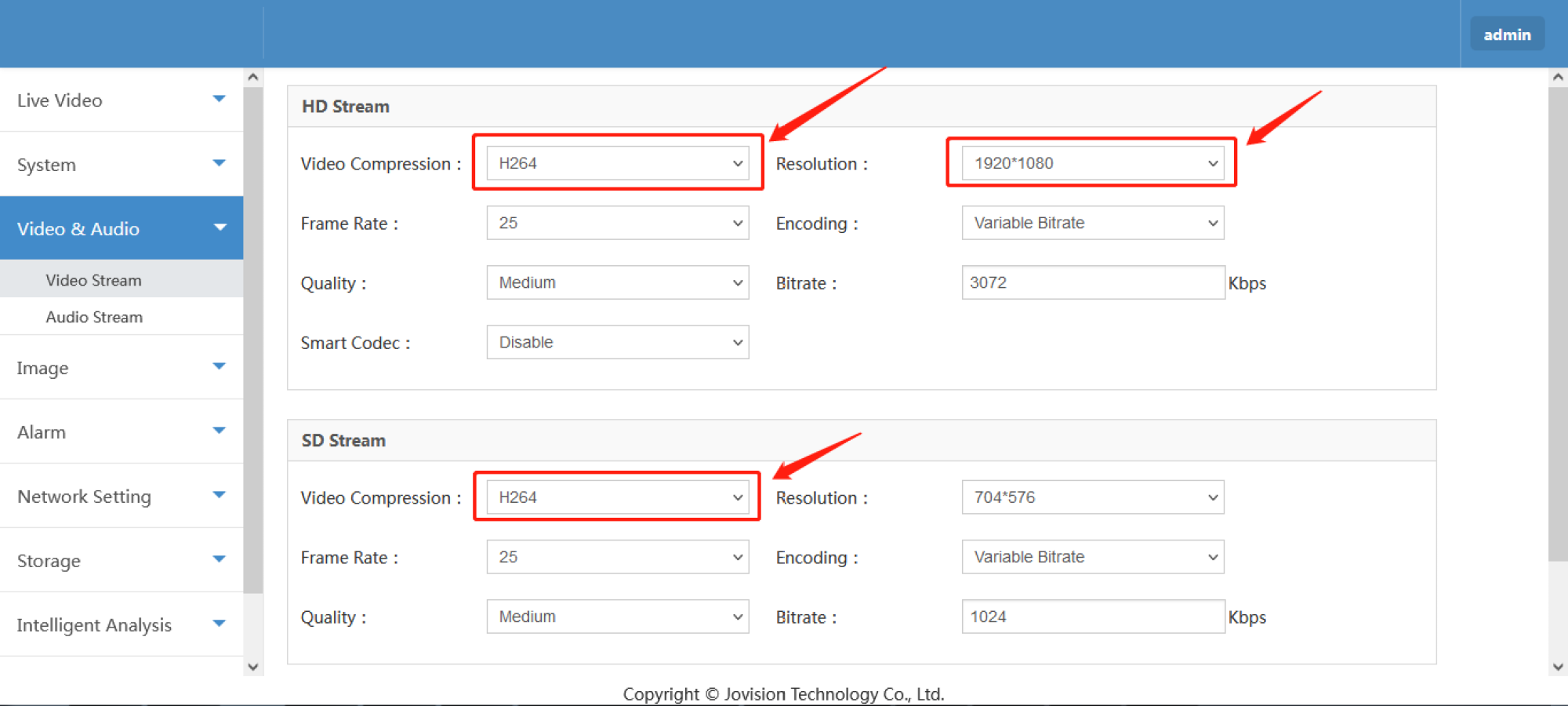Click the admin user button
Viewport: 1568px width, 706px height.
pos(1506,35)
